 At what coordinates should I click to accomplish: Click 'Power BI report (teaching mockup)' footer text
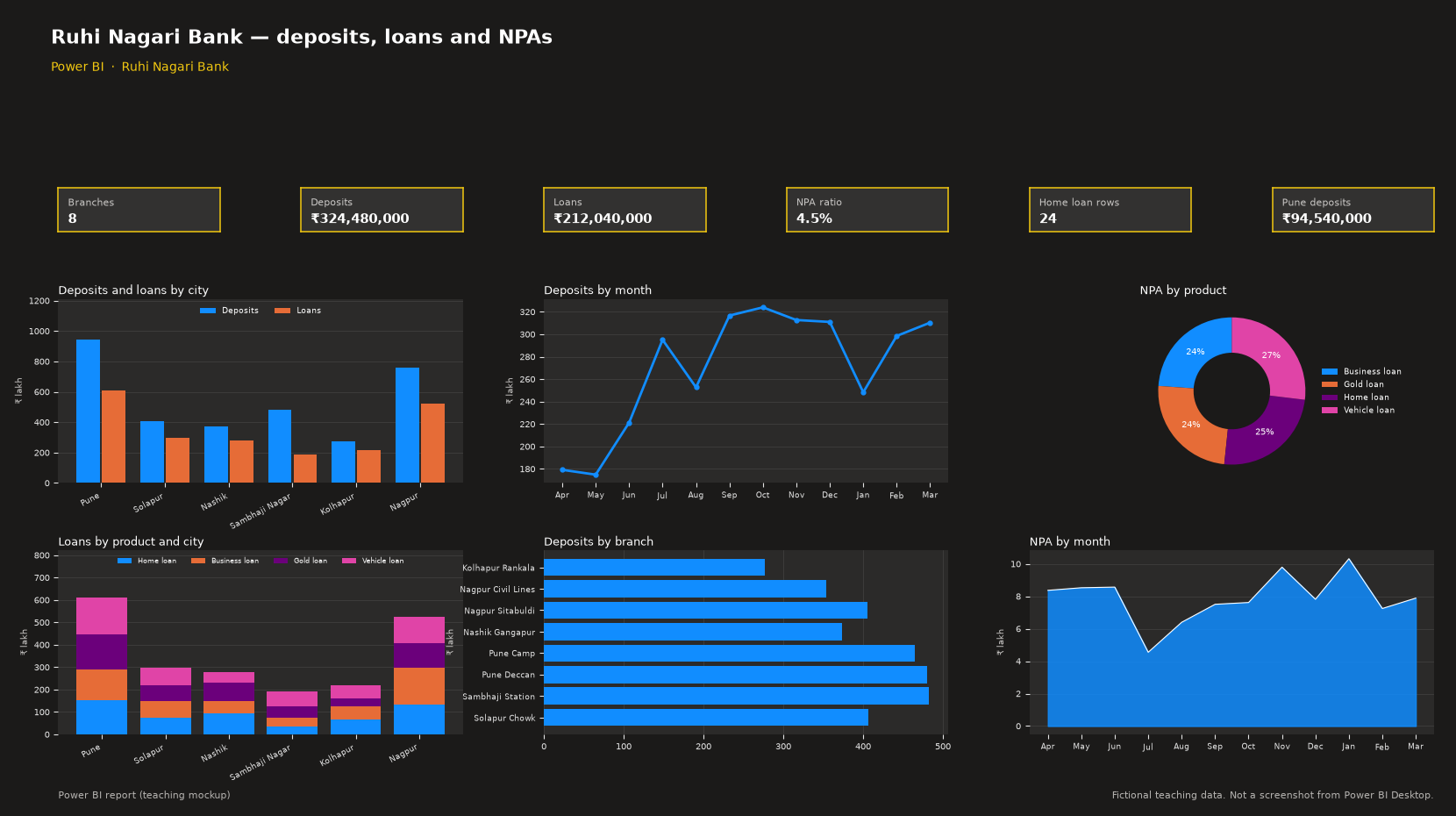click(x=144, y=795)
